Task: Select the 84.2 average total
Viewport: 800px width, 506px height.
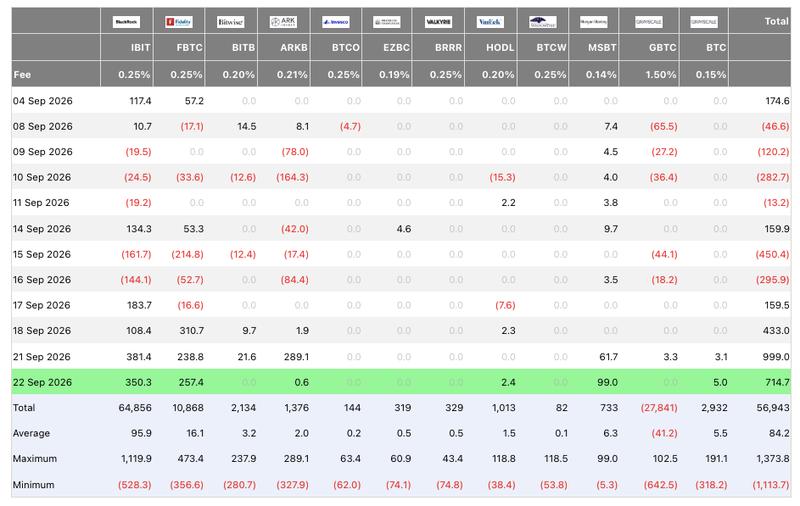Action: click(779, 434)
